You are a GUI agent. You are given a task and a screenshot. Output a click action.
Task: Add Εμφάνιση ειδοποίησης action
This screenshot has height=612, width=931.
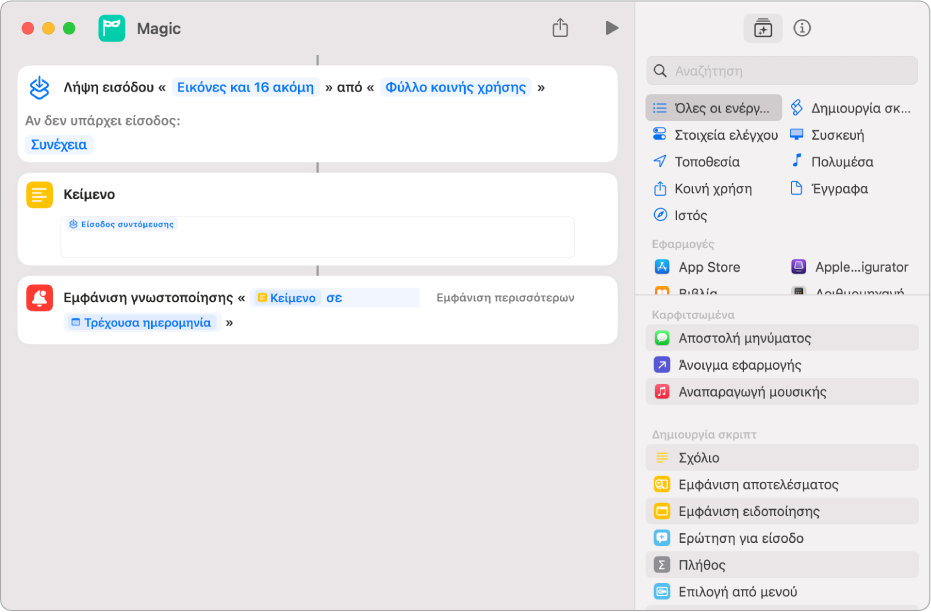point(782,511)
